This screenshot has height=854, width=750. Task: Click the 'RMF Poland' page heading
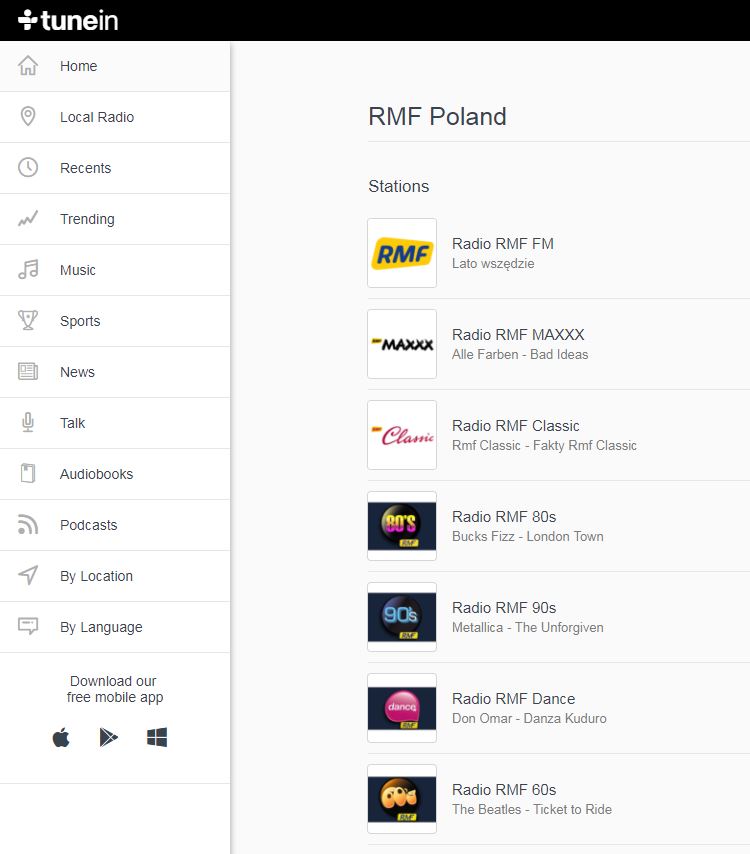[x=437, y=116]
